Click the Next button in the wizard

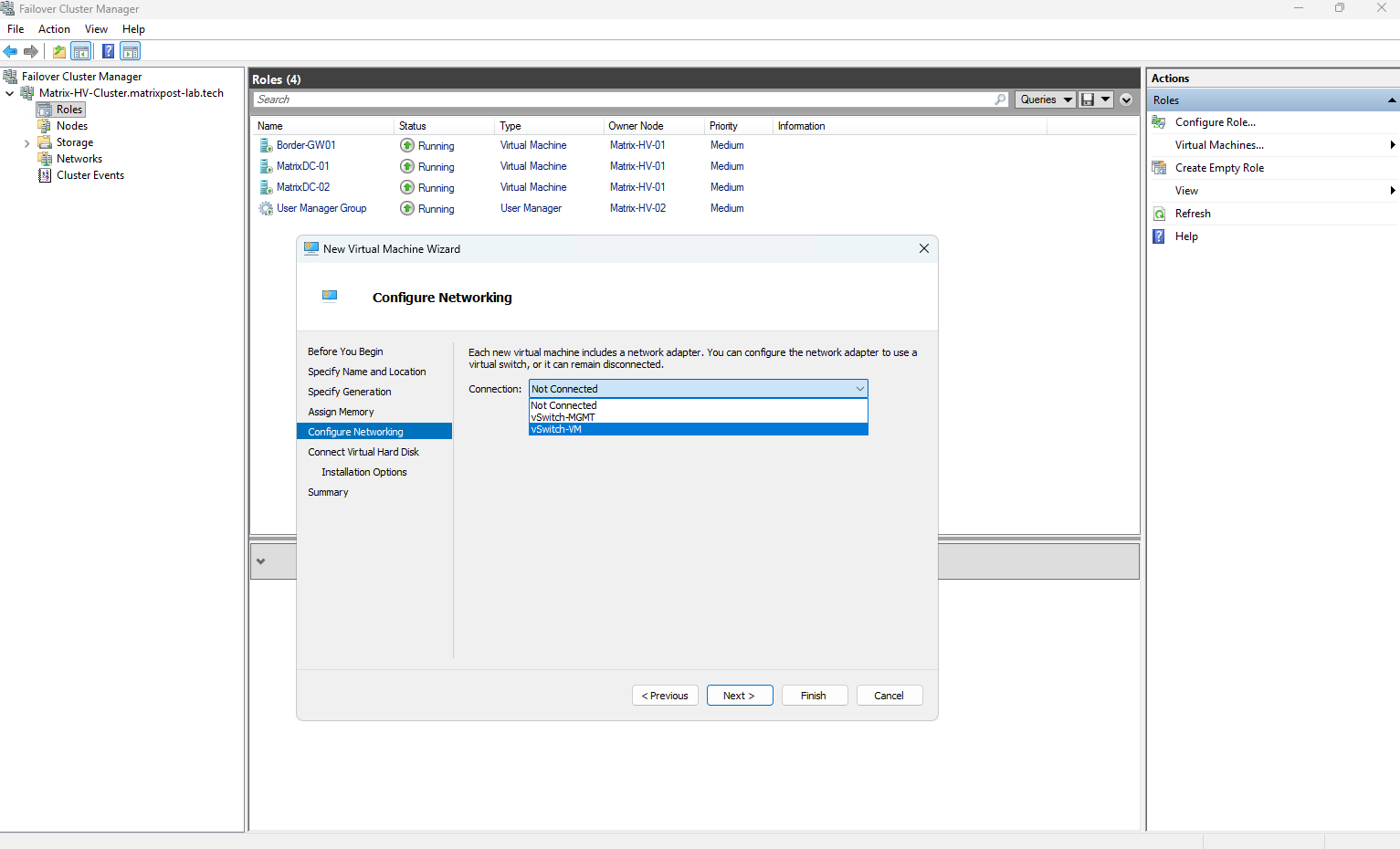tap(740, 696)
